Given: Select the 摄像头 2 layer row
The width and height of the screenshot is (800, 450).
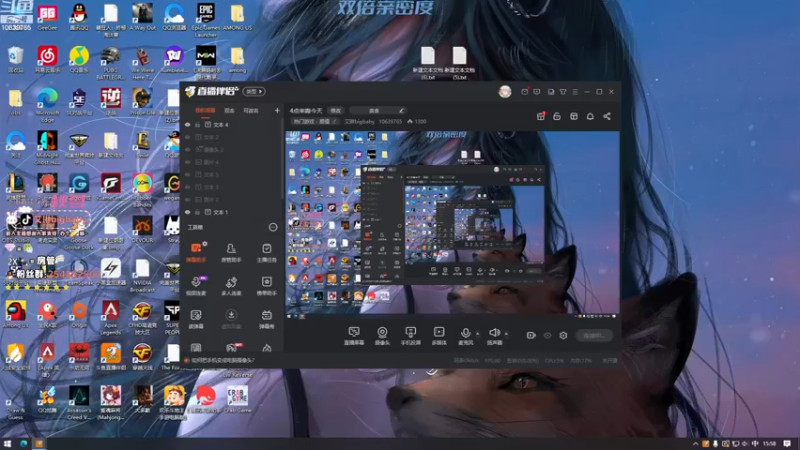Looking at the screenshot, I should click(x=232, y=149).
